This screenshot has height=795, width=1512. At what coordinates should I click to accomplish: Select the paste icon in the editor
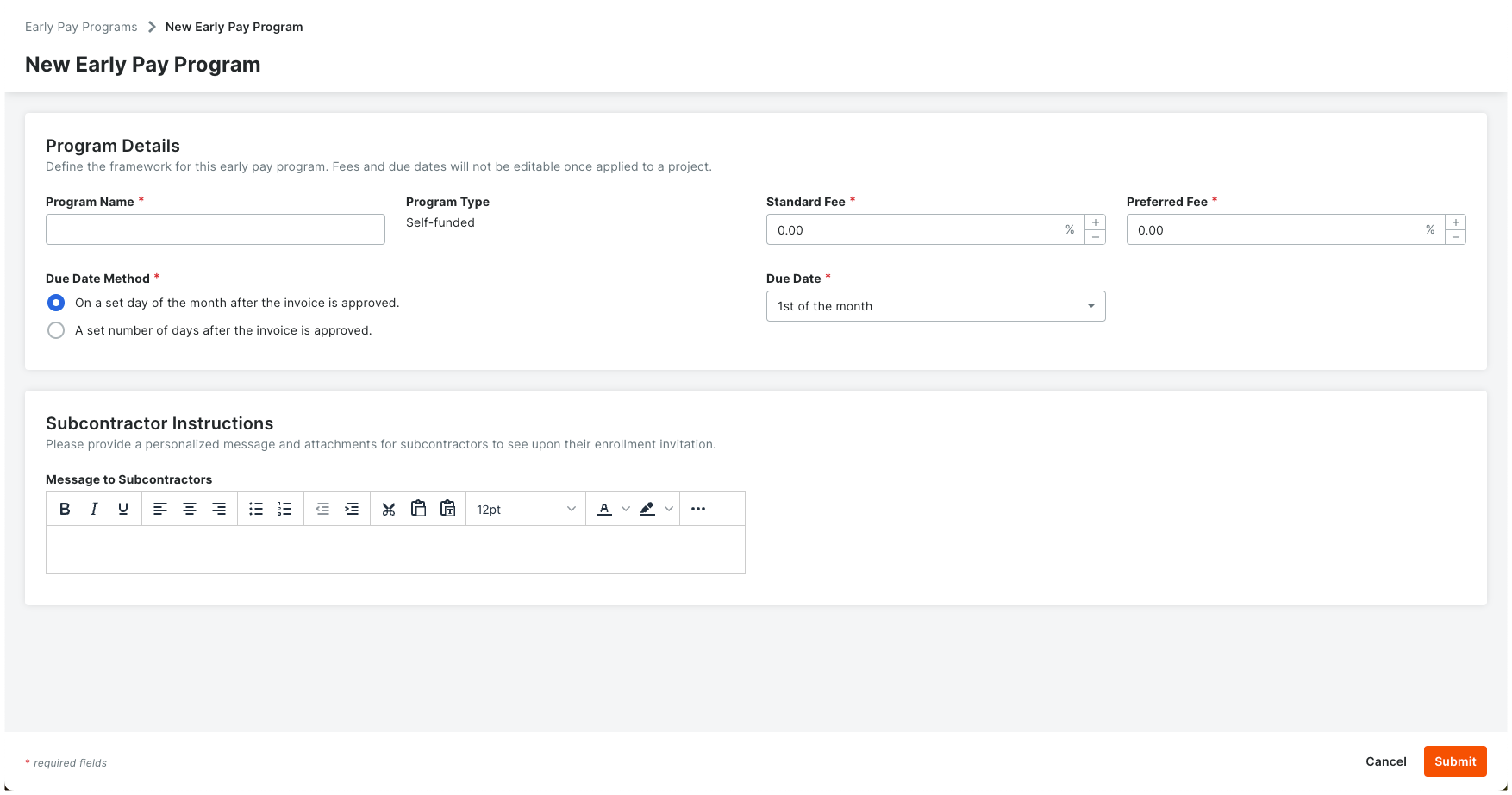(x=418, y=509)
